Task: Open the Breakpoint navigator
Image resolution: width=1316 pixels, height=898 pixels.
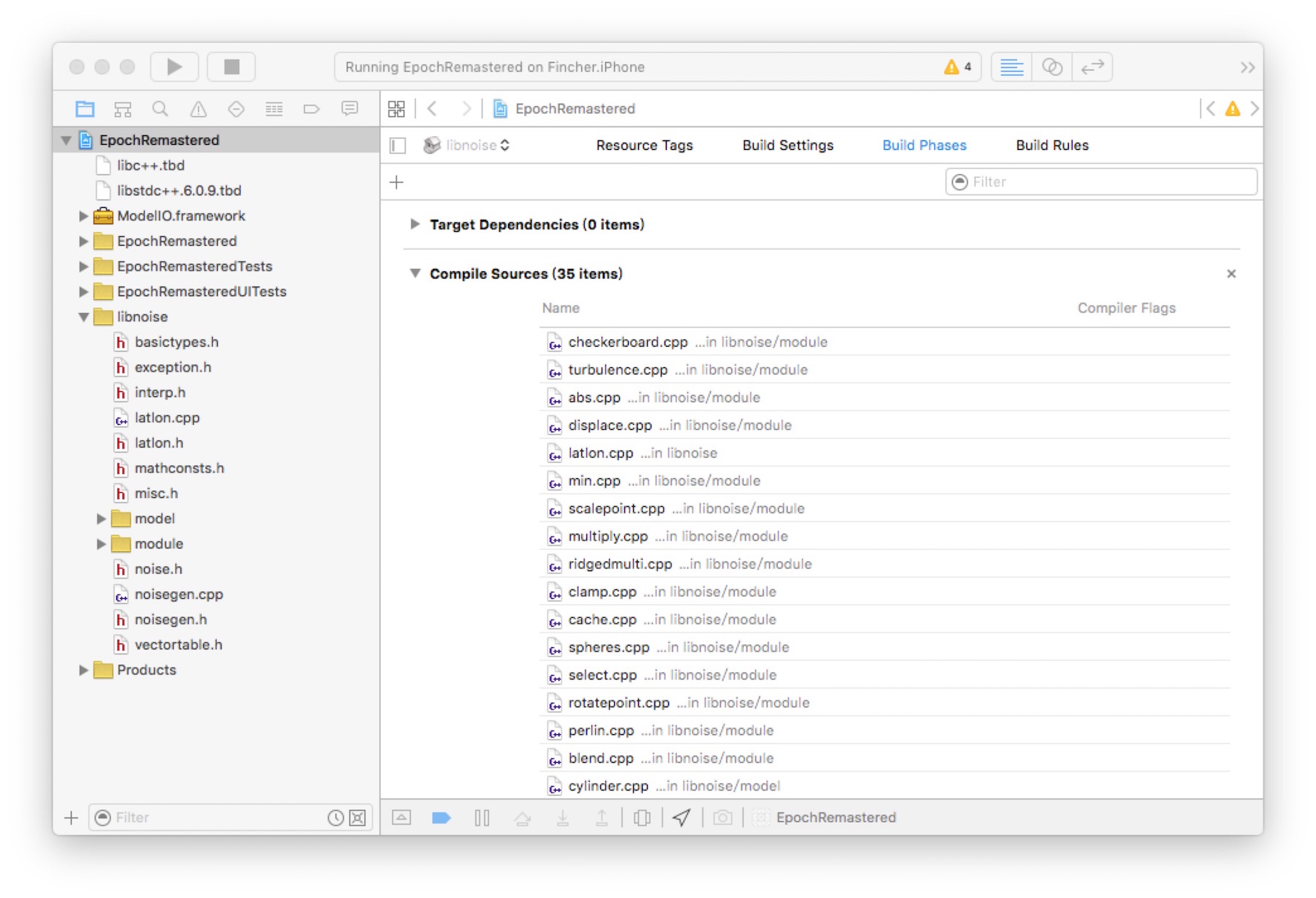Action: (311, 109)
